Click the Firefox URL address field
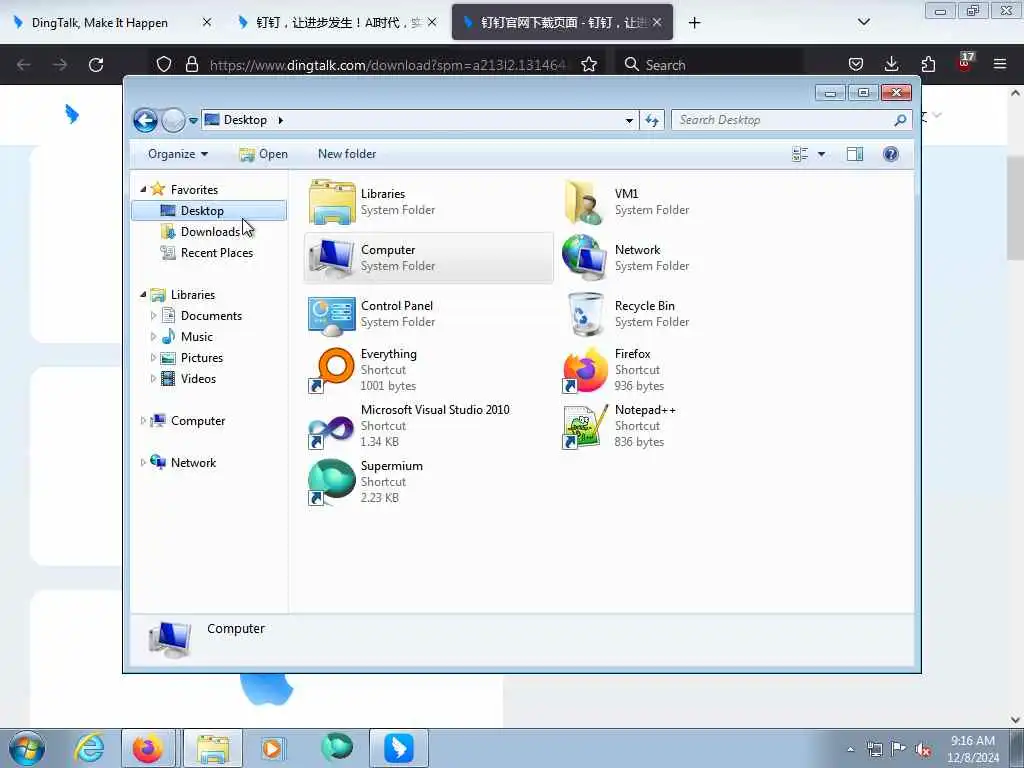The height and width of the screenshot is (768, 1024). click(389, 65)
